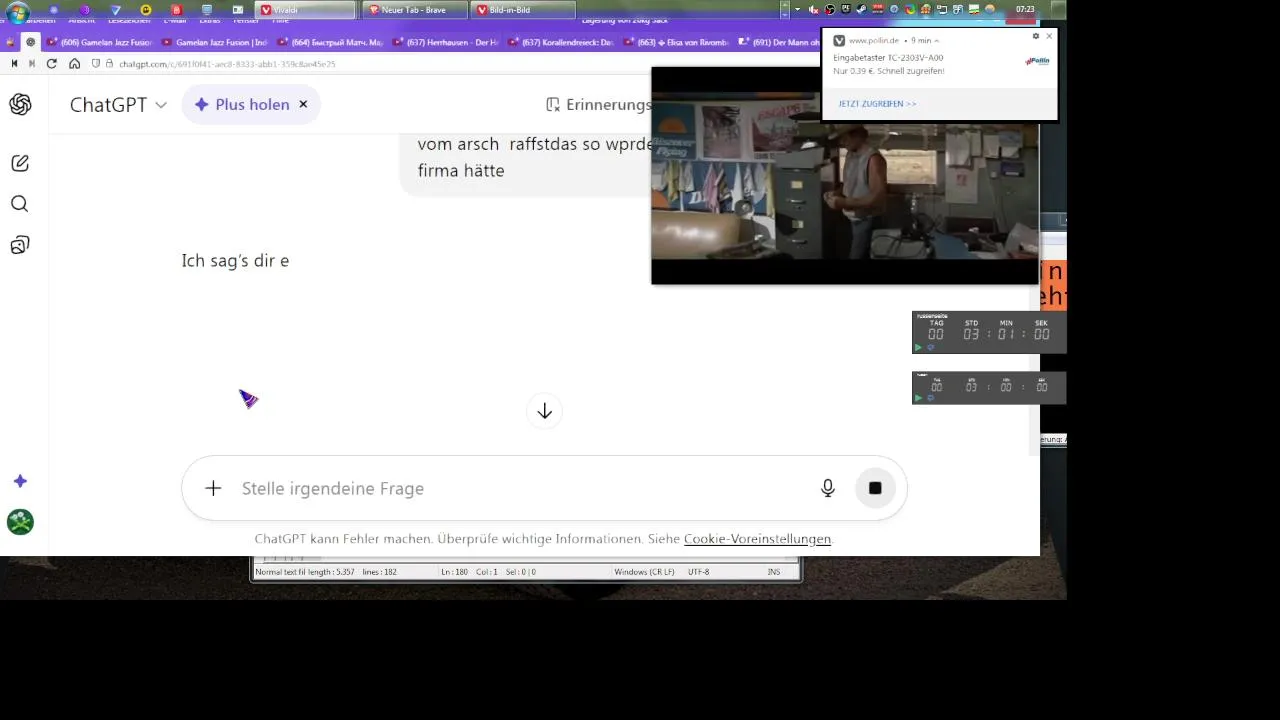Image resolution: width=1280 pixels, height=720 pixels.
Task: Open chat search magnifier in sidebar
Action: click(x=20, y=204)
